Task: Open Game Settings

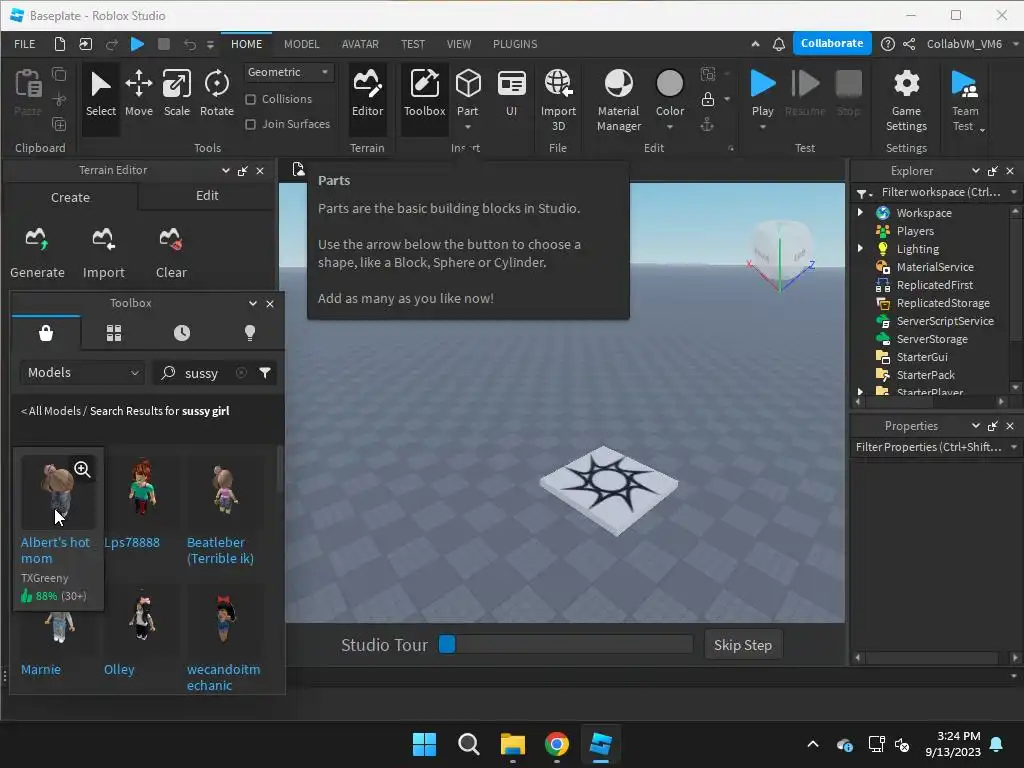Action: click(906, 99)
